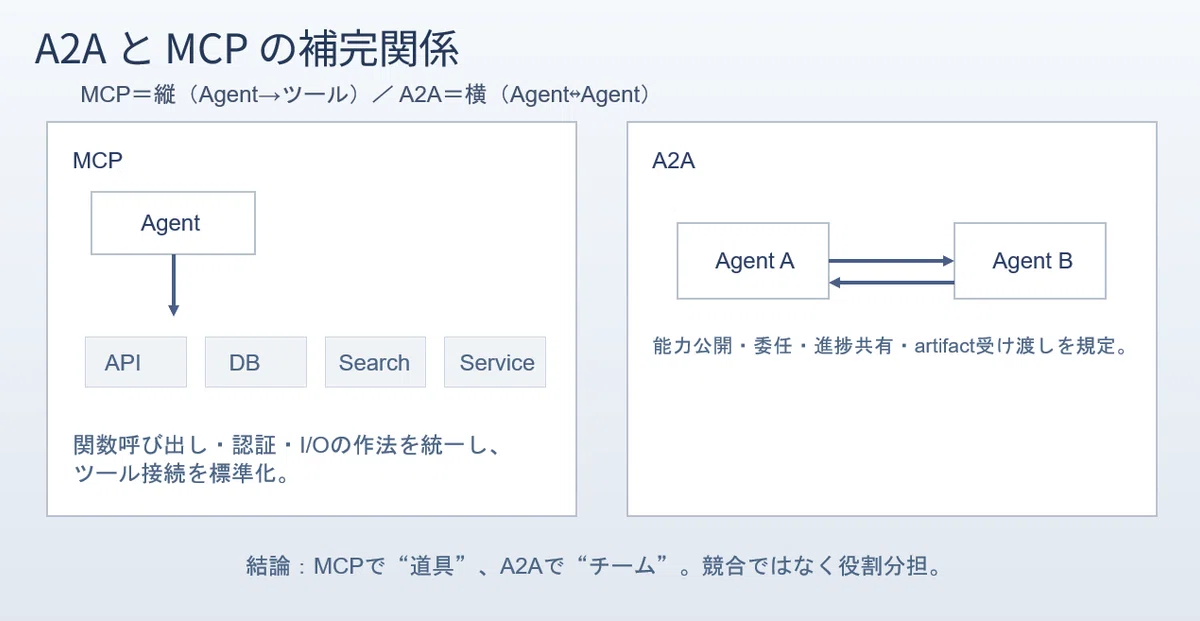
Task: Click the slide title 'A2A と MCP の補完関係'
Action: (247, 49)
